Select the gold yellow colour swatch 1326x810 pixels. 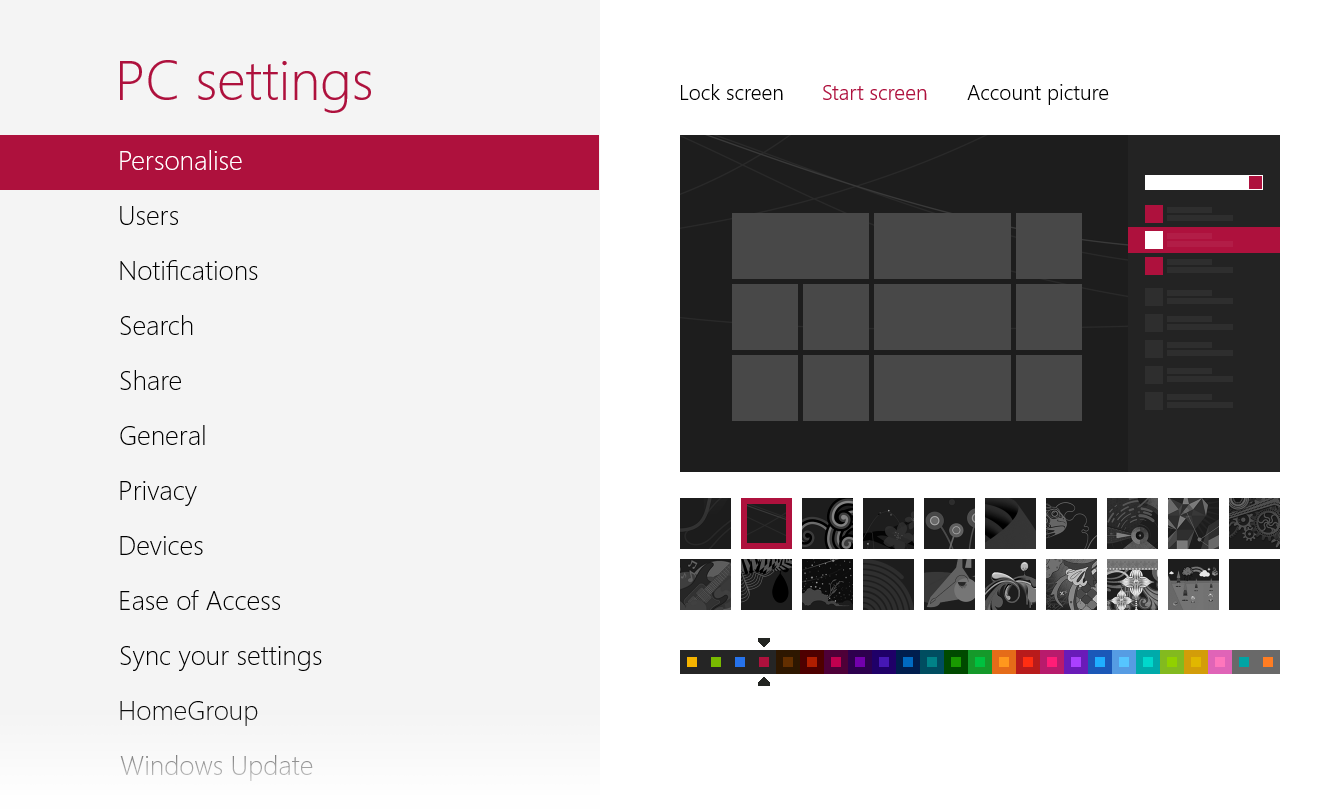pos(1196,662)
